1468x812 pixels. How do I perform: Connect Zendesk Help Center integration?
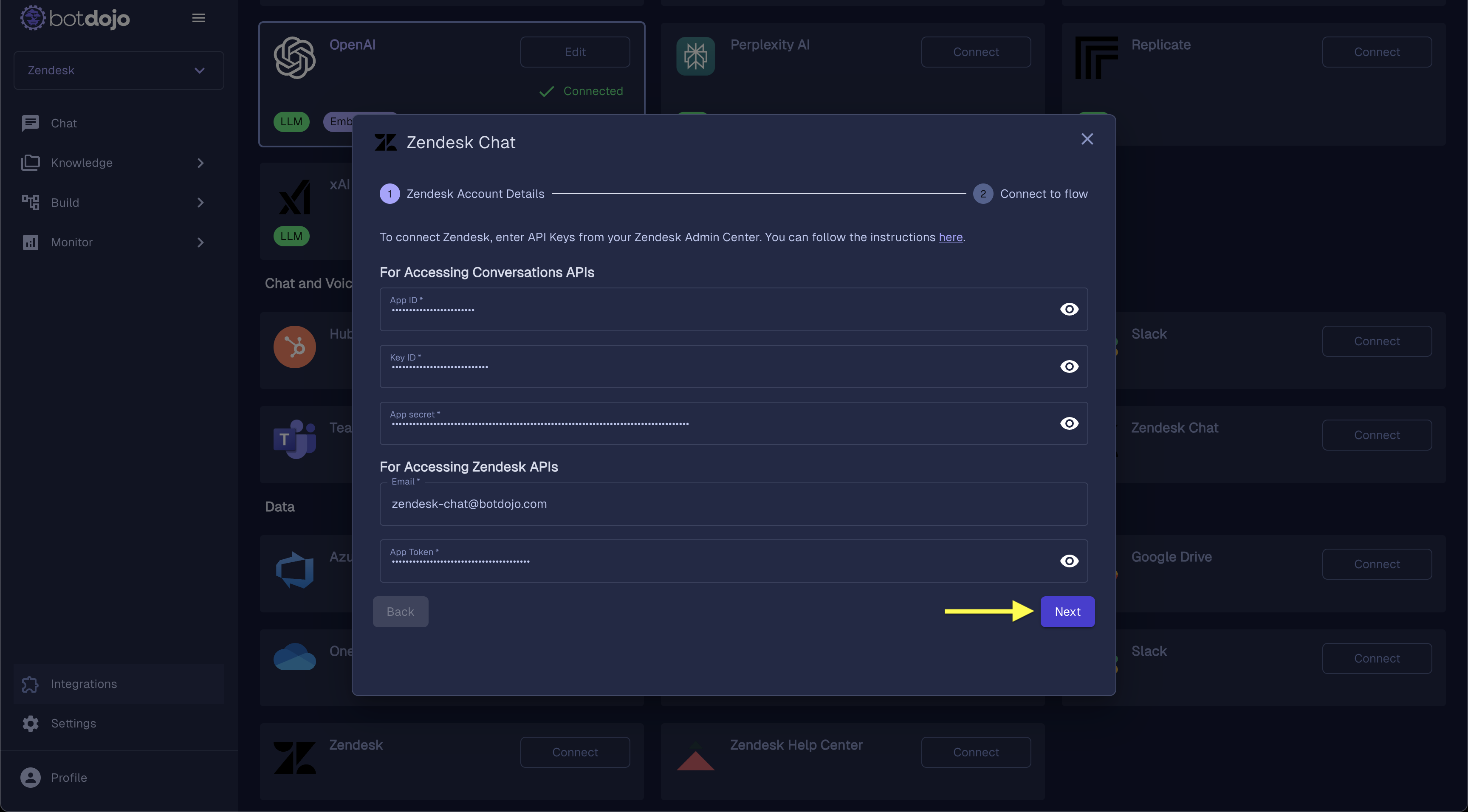click(976, 752)
